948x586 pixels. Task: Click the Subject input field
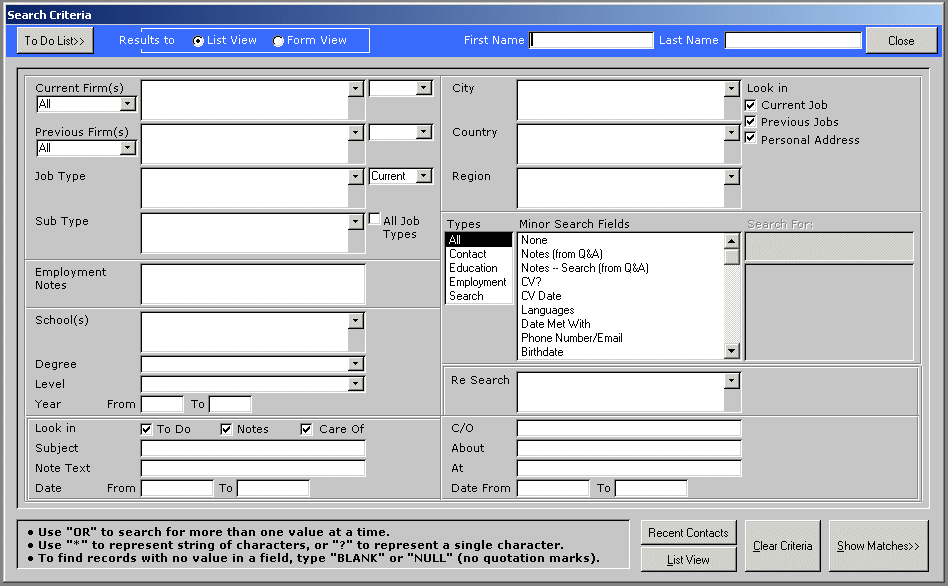[253, 448]
